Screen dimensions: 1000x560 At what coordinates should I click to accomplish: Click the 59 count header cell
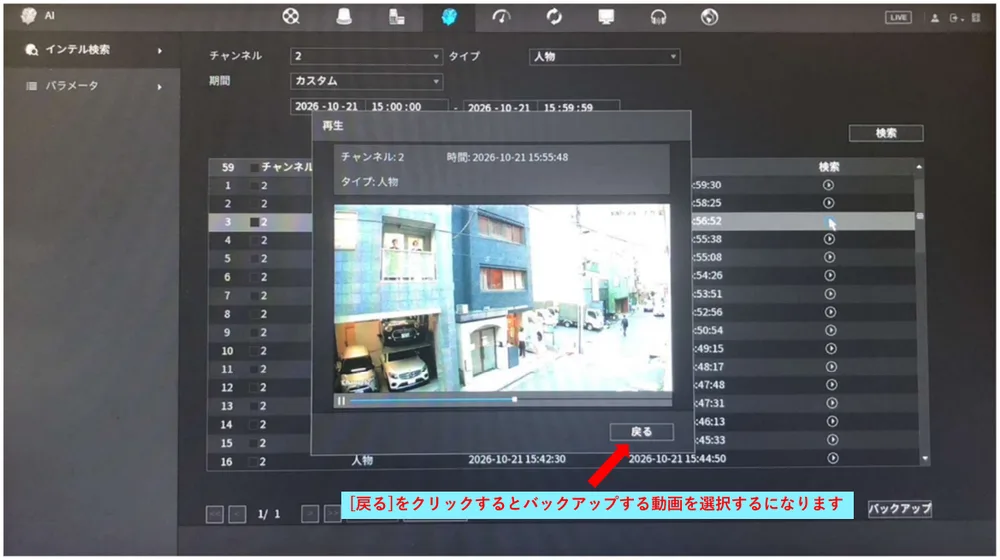228,167
